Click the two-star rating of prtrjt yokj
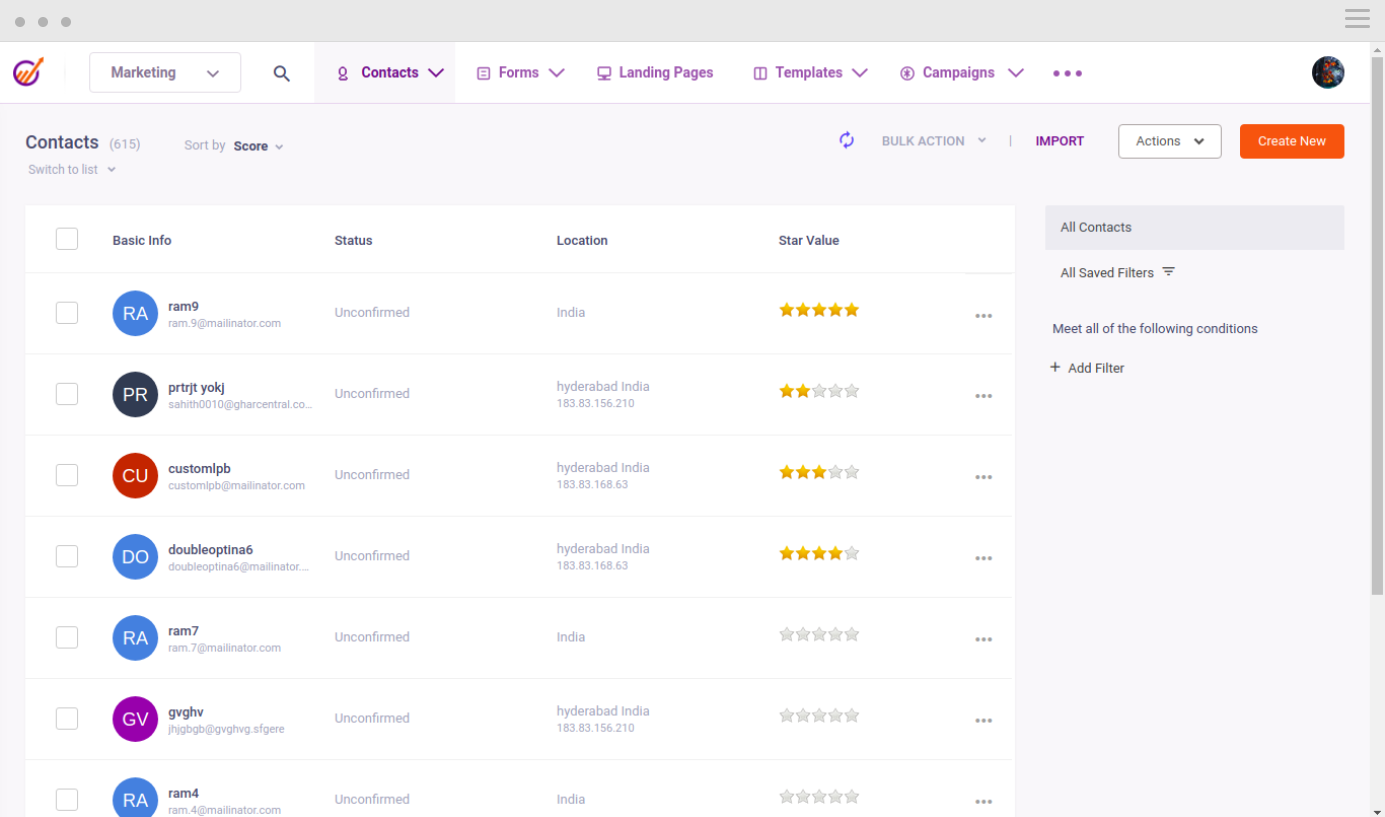This screenshot has width=1385, height=817. (819, 391)
